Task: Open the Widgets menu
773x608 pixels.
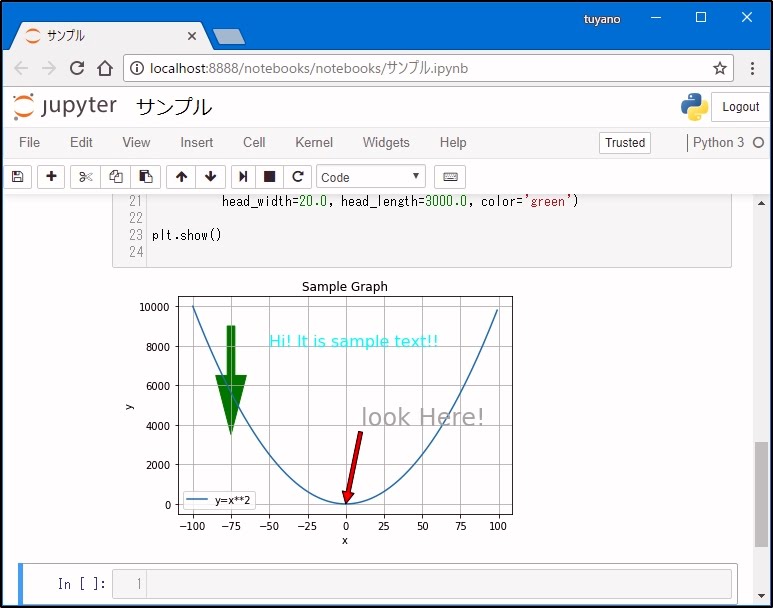Action: [386, 143]
